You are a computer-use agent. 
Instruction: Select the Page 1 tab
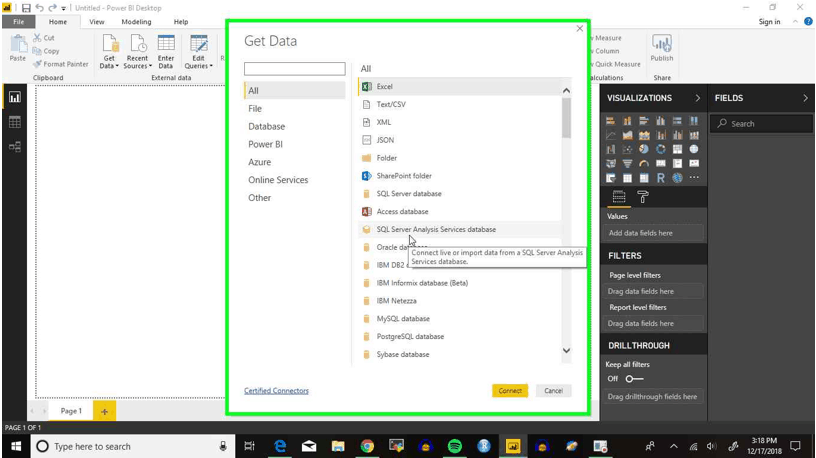coord(71,411)
